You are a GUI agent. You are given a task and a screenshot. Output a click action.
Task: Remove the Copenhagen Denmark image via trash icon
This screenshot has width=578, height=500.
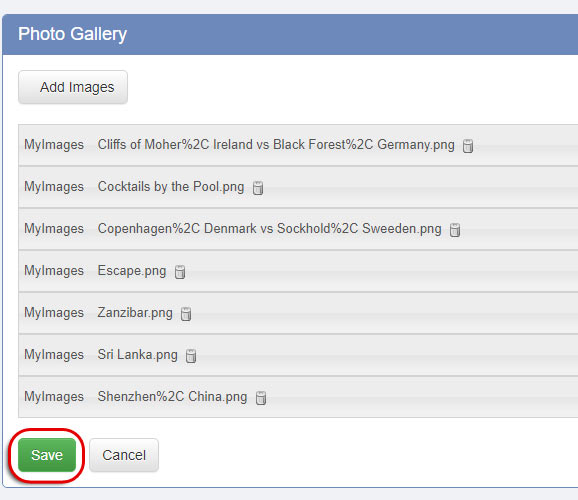[x=455, y=230]
